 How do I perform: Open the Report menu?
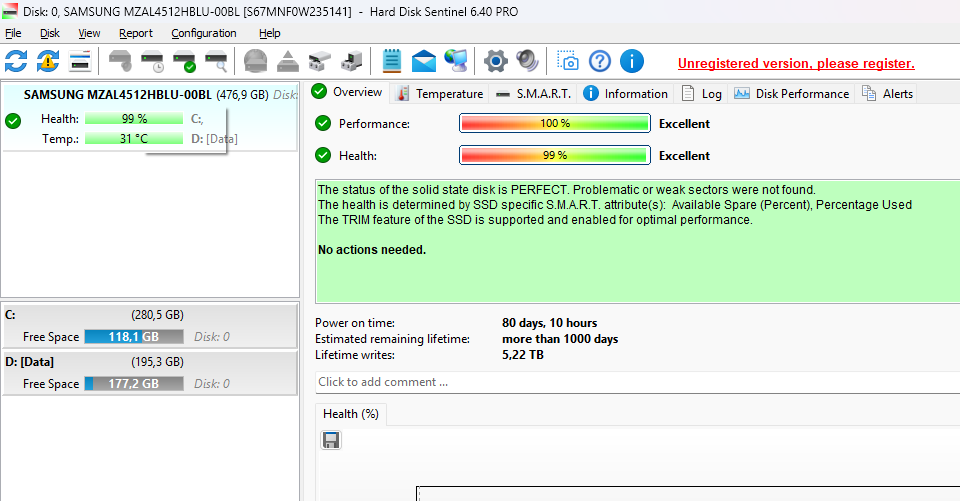point(136,33)
